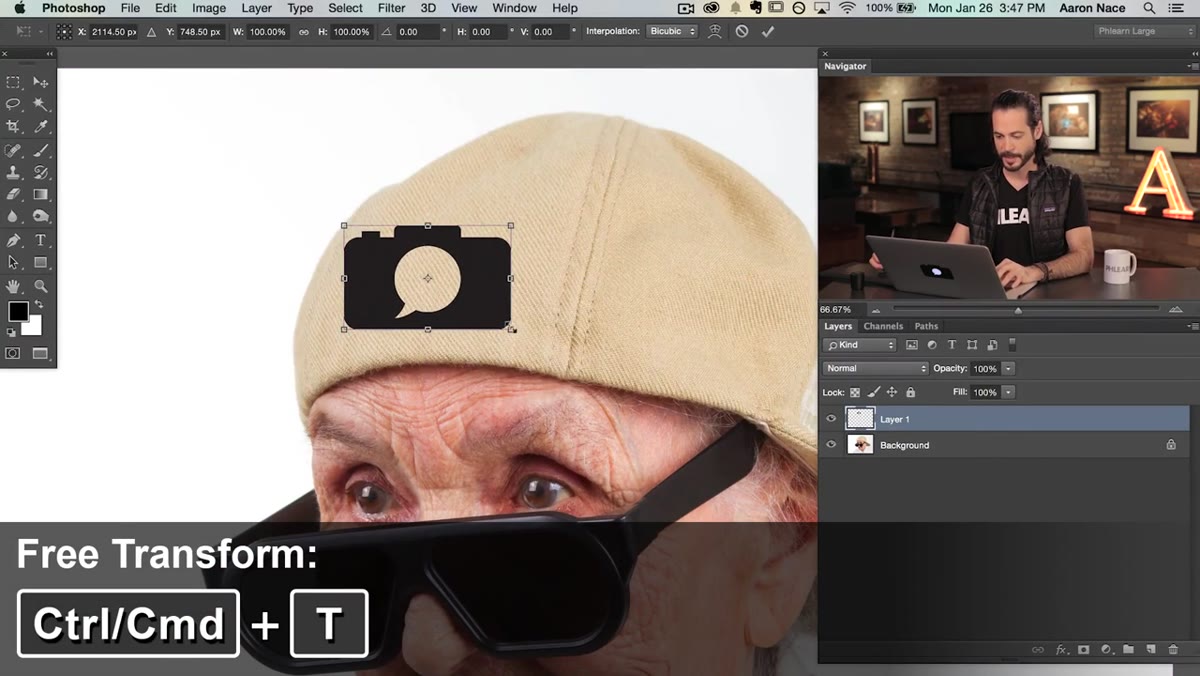This screenshot has width=1200, height=676.
Task: Toggle lock position icon
Action: (x=892, y=392)
